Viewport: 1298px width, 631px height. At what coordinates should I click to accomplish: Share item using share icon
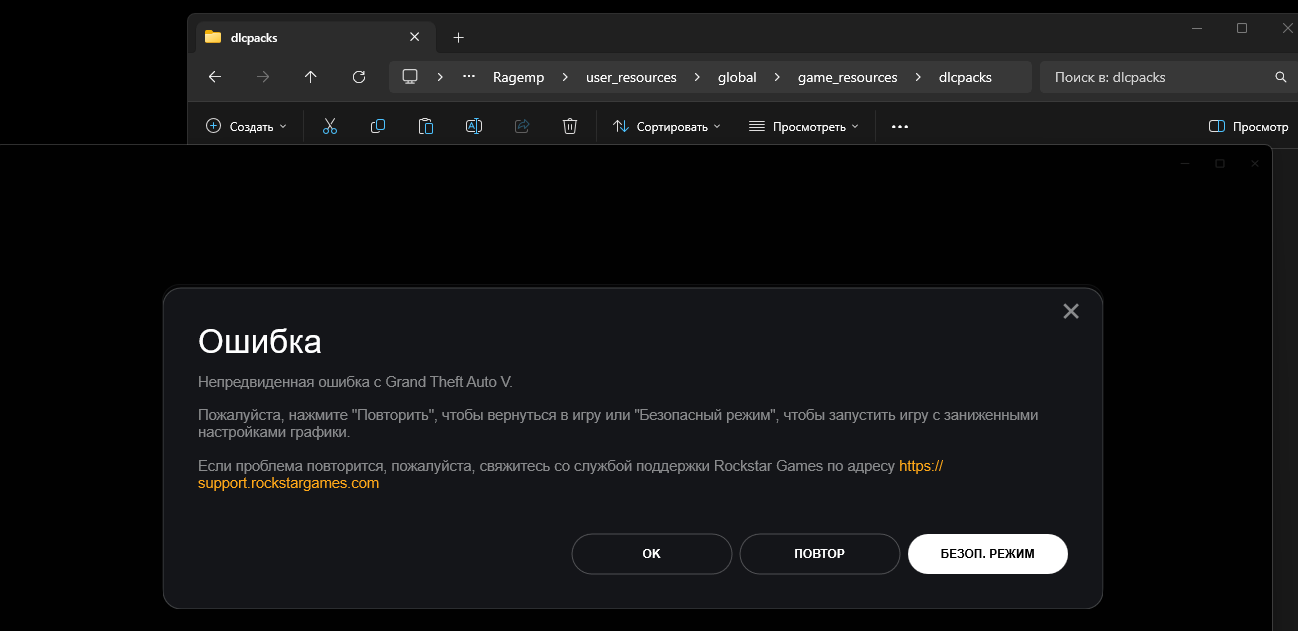[522, 126]
